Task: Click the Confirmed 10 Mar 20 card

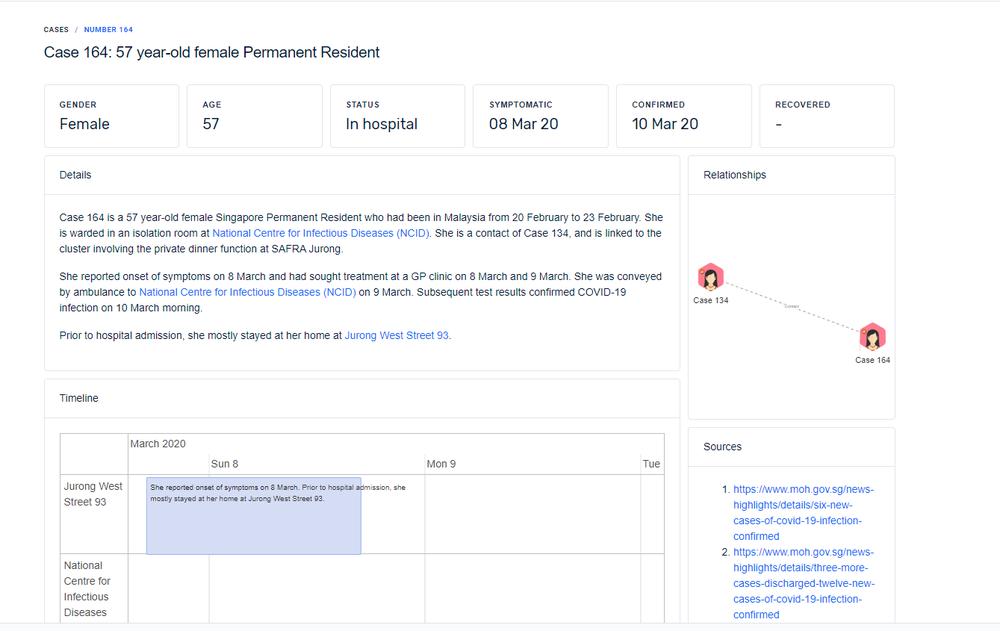Action: 683,116
